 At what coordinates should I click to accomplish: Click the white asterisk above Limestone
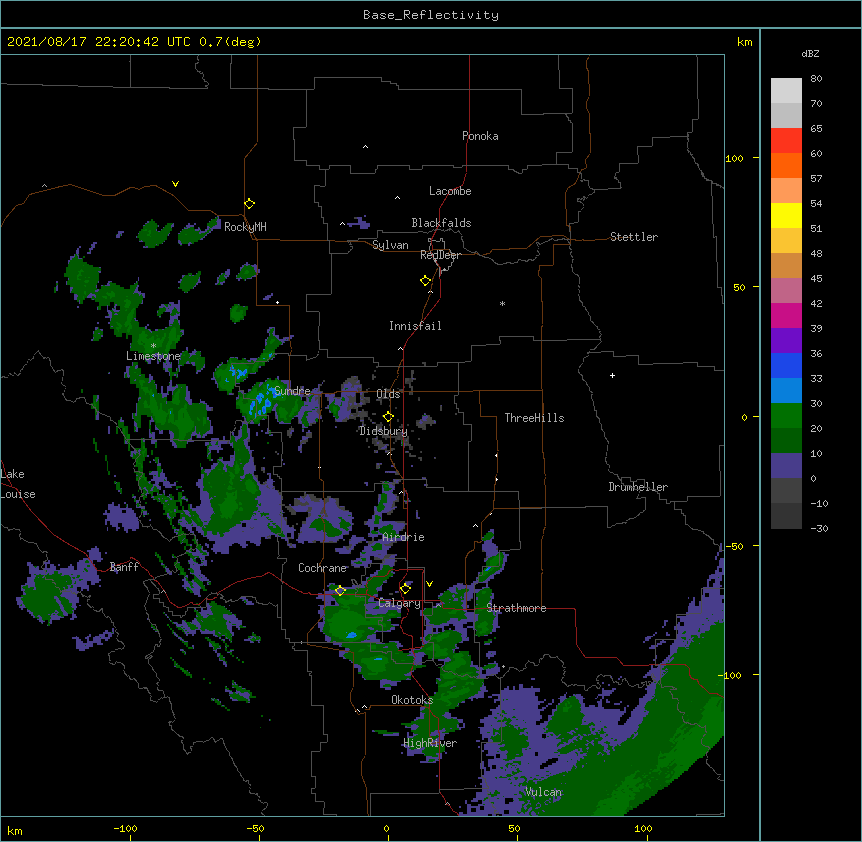point(153,346)
